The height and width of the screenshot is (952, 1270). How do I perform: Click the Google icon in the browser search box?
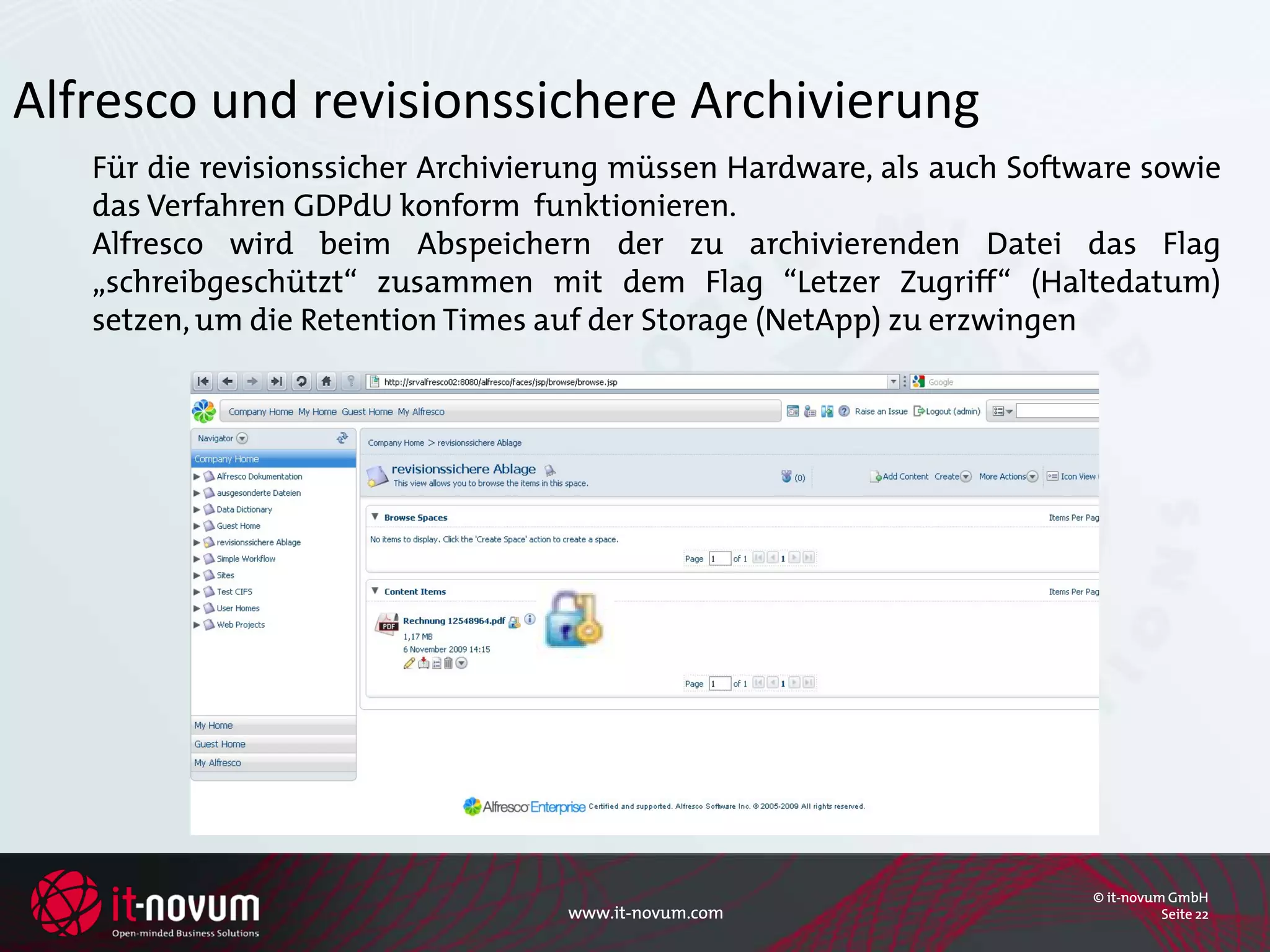coord(919,382)
